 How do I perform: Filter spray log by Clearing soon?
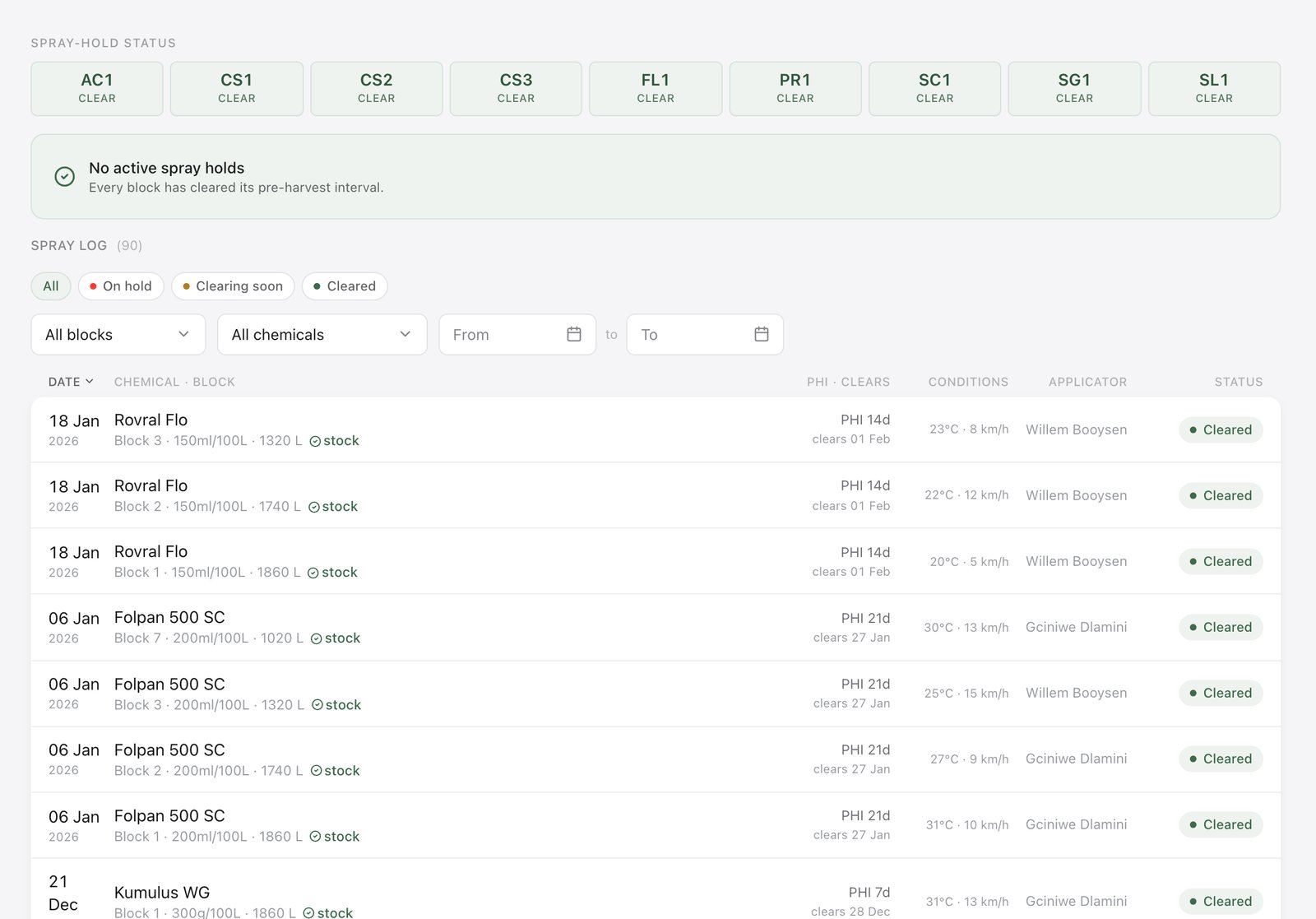tap(233, 286)
